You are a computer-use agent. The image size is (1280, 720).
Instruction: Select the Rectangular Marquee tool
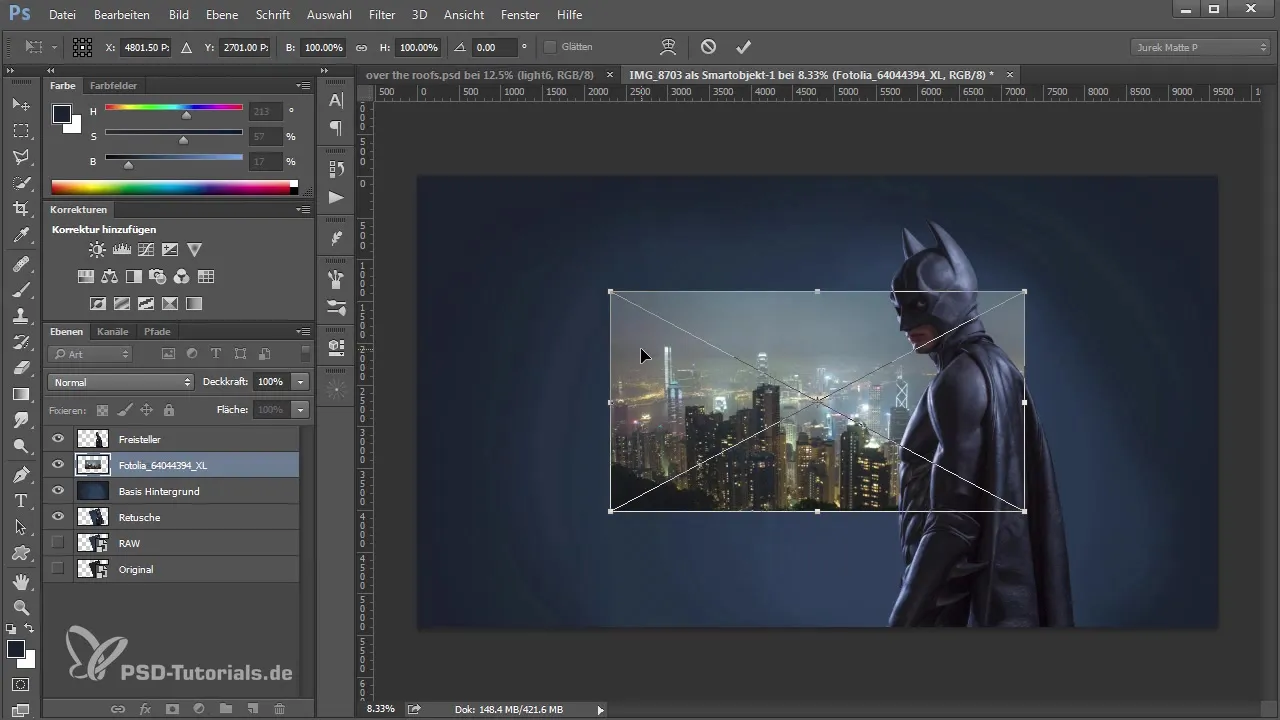coord(21,130)
